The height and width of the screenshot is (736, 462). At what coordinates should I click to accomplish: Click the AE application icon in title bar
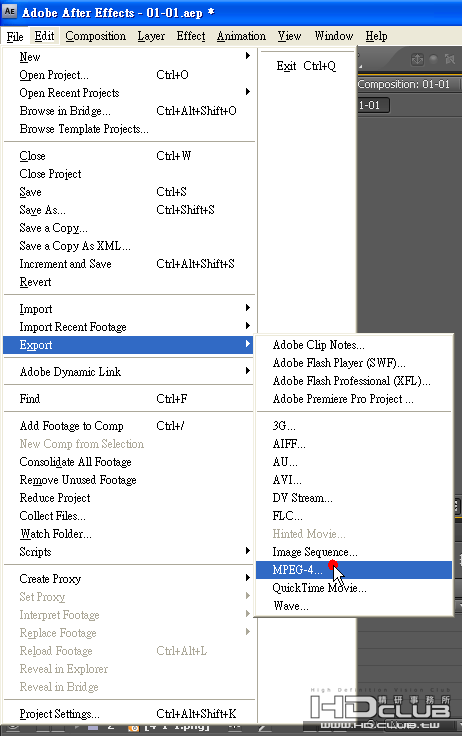tap(9, 11)
